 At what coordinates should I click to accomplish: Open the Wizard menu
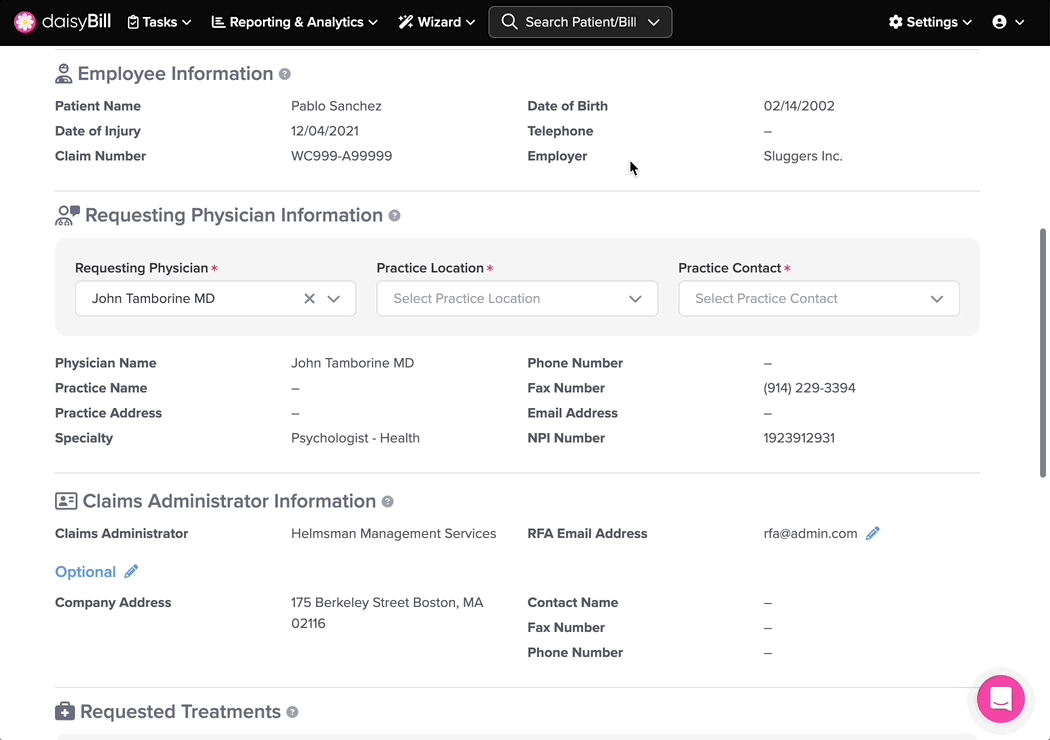[437, 22]
